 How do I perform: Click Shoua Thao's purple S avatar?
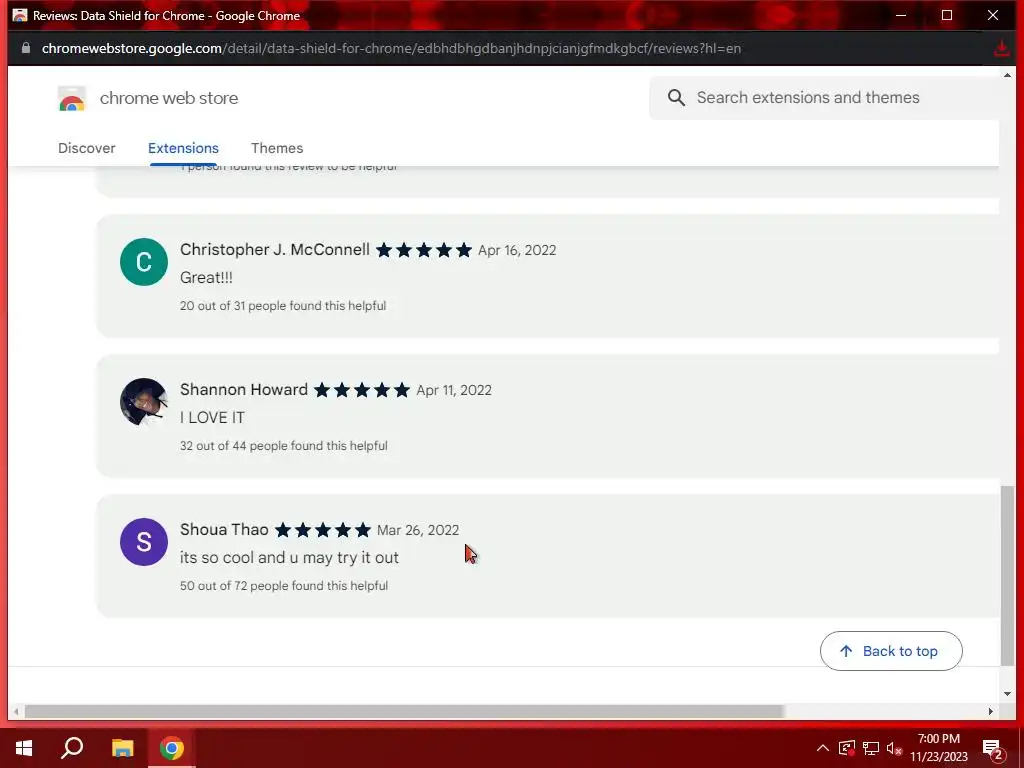point(144,542)
